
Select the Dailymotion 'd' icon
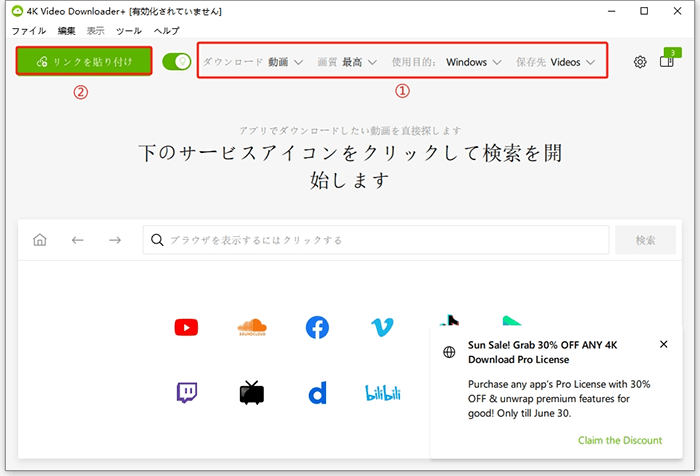pyautogui.click(x=317, y=393)
